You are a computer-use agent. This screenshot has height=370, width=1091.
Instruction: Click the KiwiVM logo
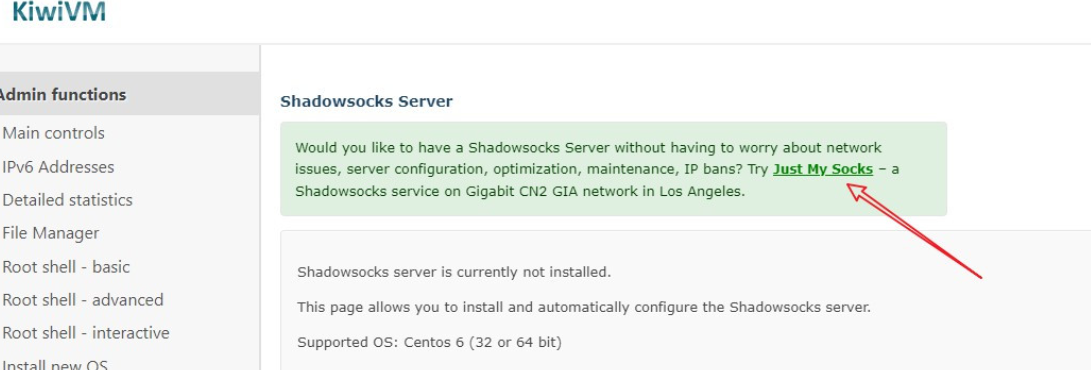click(58, 12)
